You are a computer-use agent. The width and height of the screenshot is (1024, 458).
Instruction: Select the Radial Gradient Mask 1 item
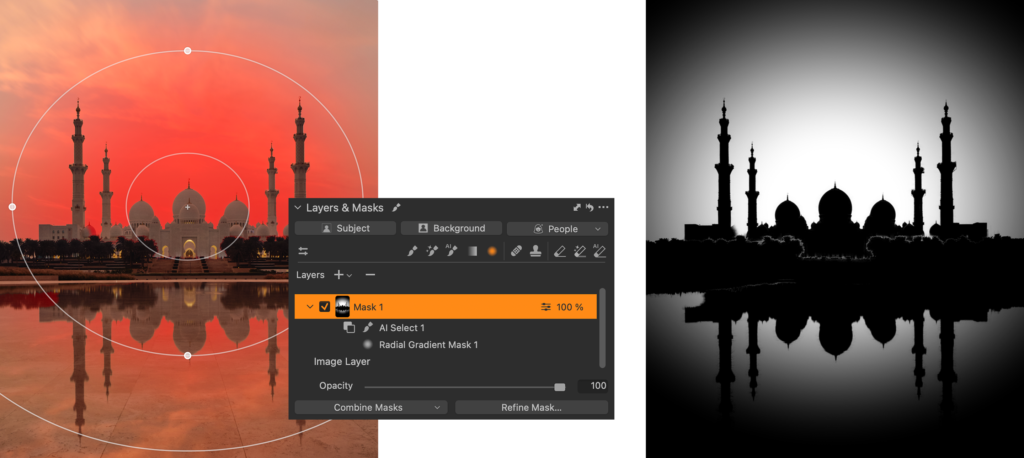[x=428, y=345]
